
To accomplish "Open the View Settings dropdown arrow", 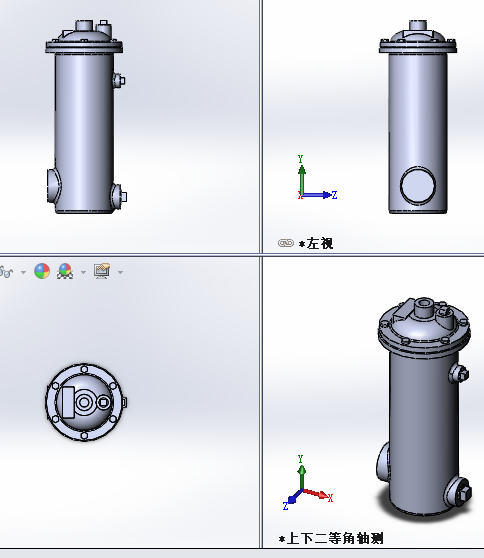I will [x=120, y=272].
